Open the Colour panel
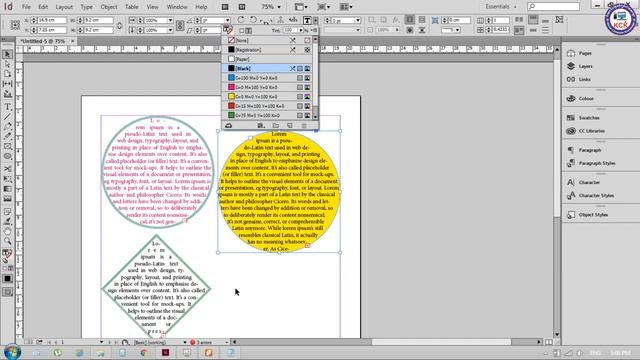The image size is (640, 360). click(586, 98)
